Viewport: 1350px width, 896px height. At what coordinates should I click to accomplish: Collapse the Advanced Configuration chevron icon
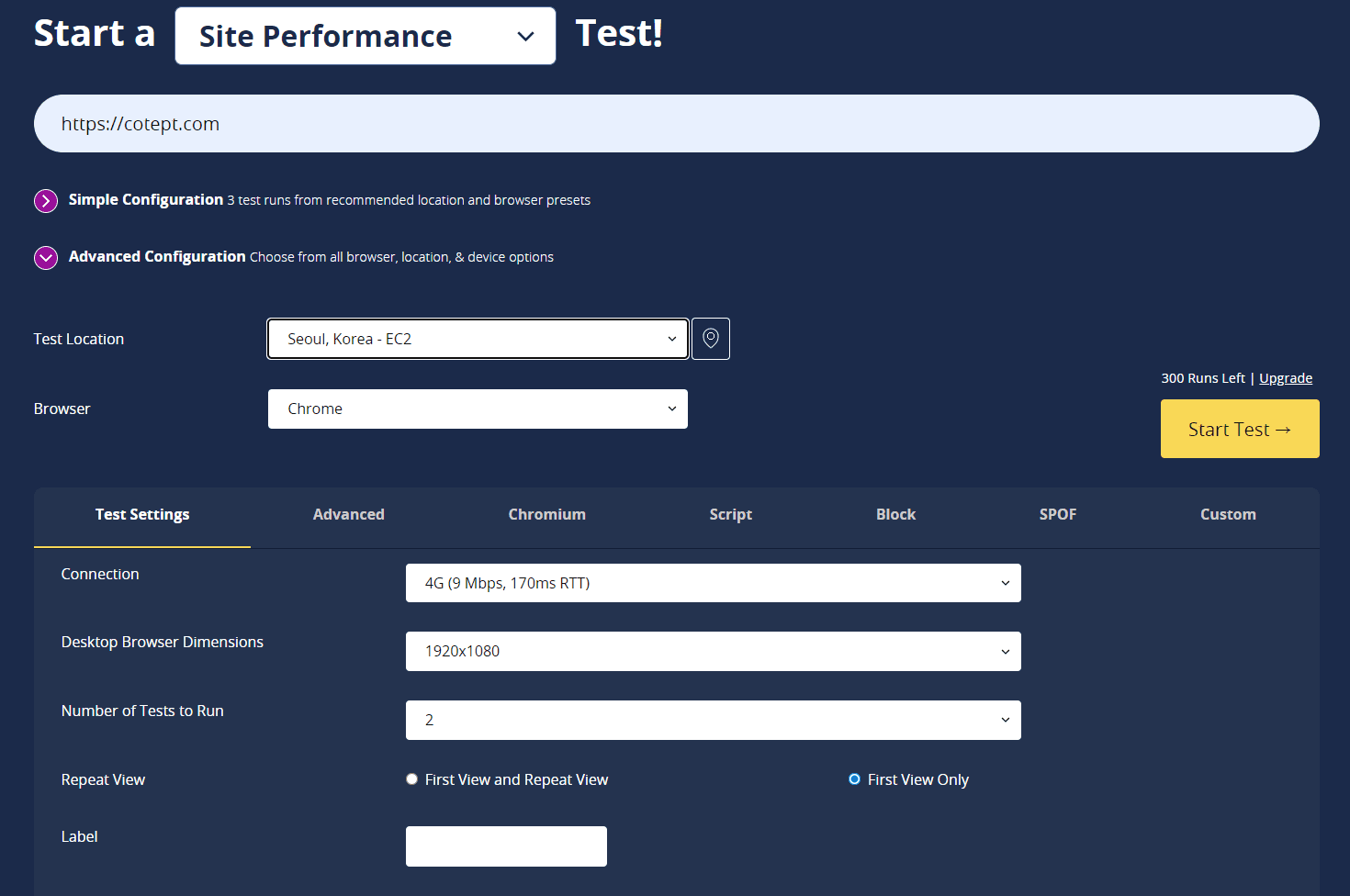coord(46,258)
